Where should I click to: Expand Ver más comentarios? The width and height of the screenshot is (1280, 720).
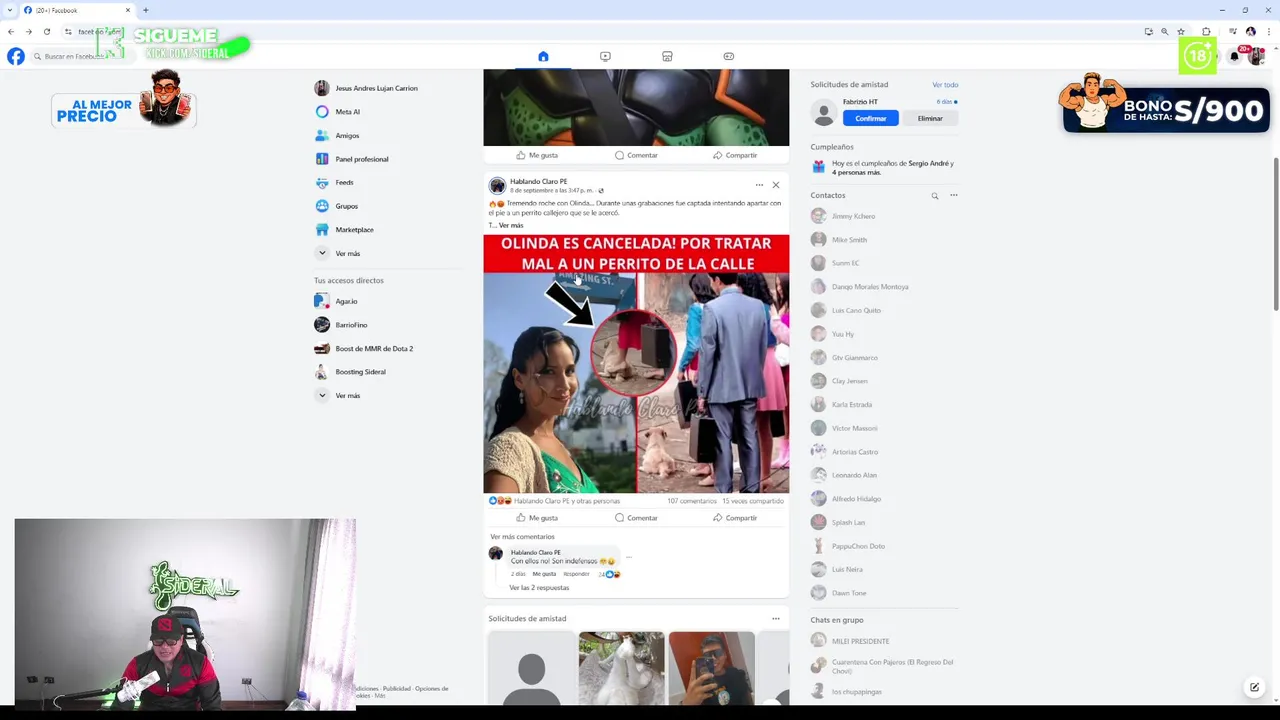(522, 537)
